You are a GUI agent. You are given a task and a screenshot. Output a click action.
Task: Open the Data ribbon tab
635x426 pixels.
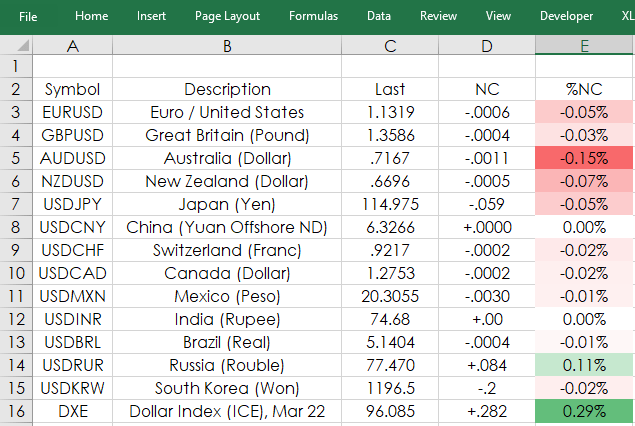coord(379,16)
